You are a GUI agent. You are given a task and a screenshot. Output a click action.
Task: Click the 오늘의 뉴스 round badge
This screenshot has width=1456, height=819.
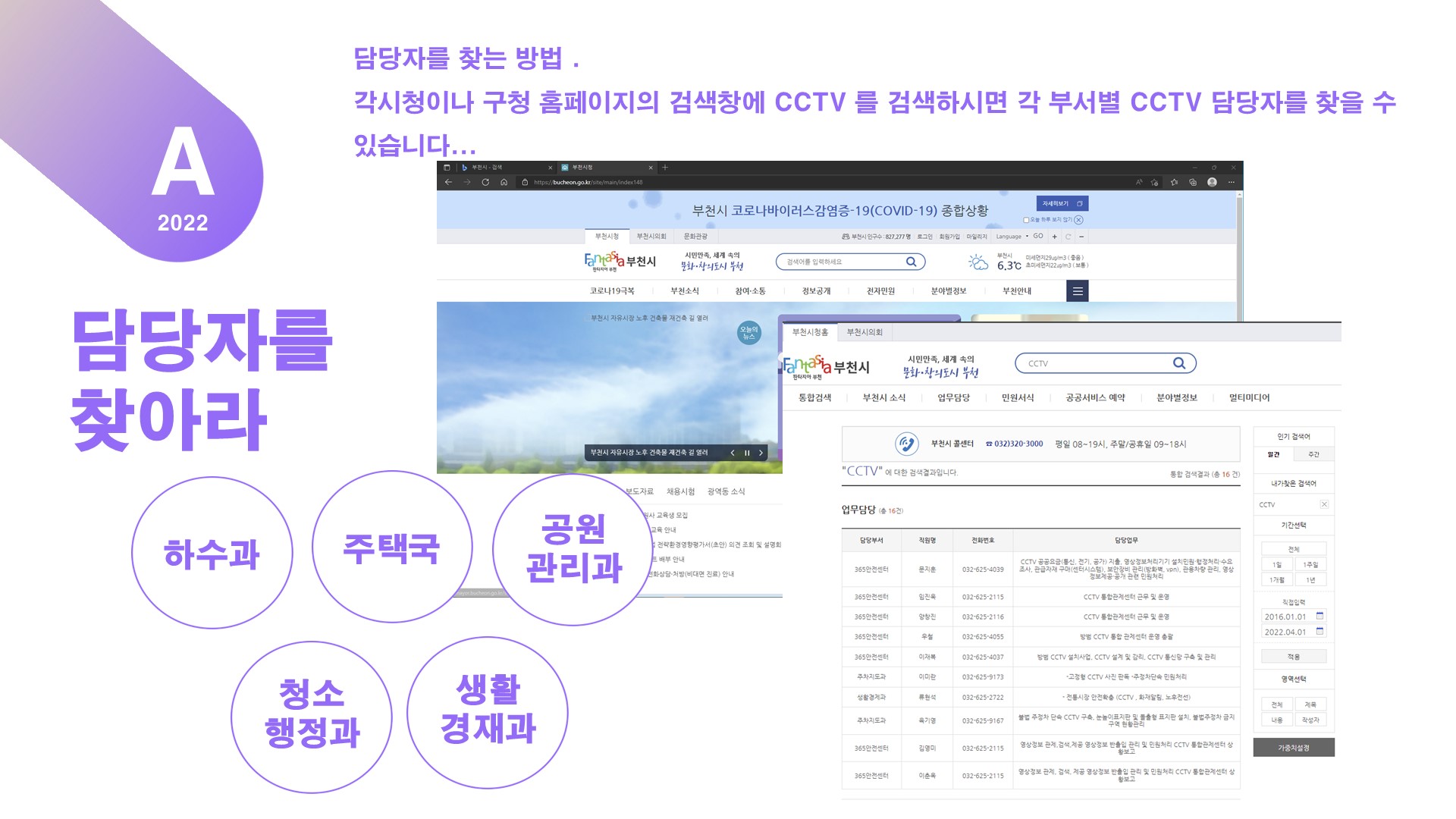749,332
